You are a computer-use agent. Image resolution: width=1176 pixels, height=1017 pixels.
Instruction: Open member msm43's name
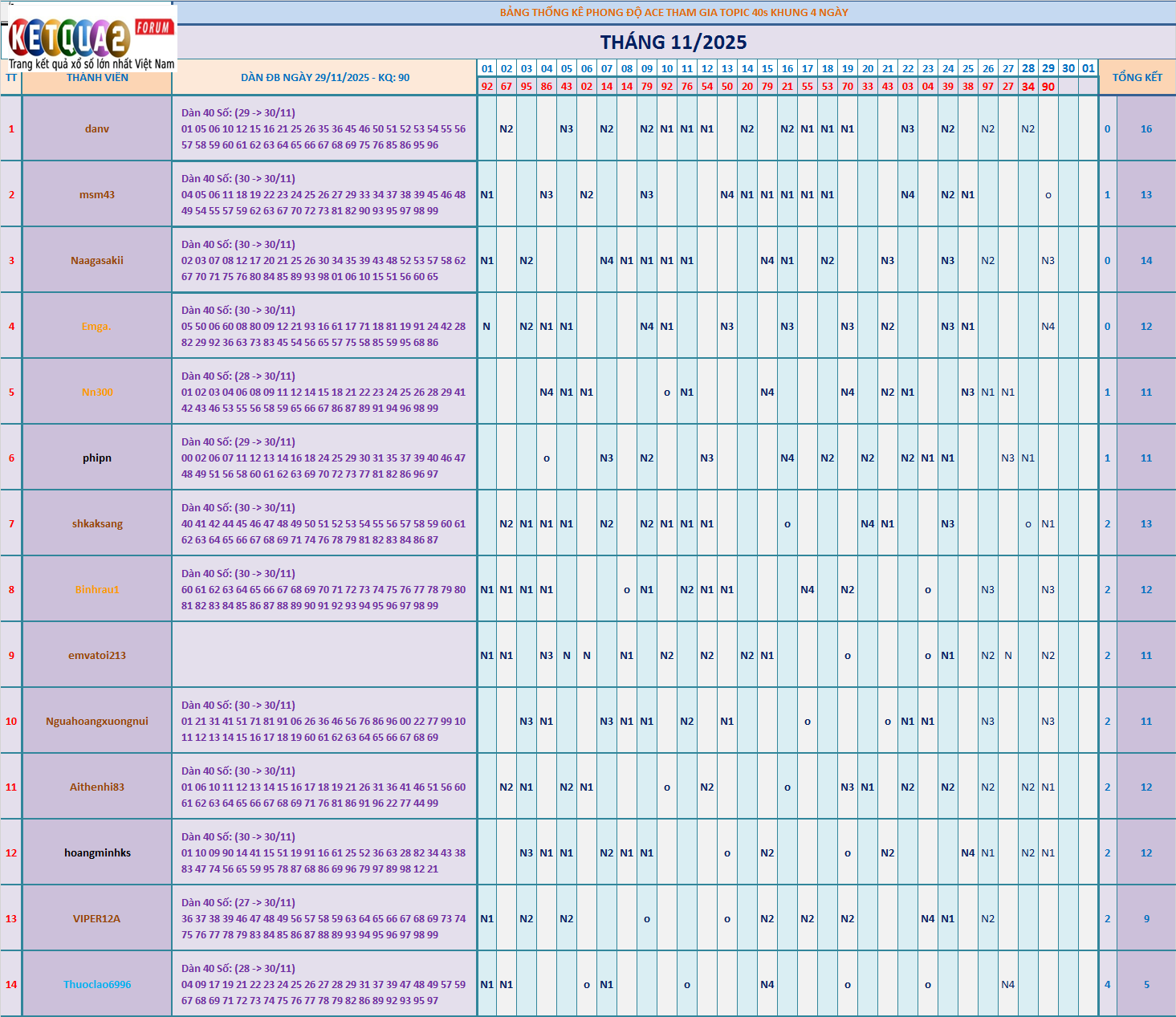97,195
